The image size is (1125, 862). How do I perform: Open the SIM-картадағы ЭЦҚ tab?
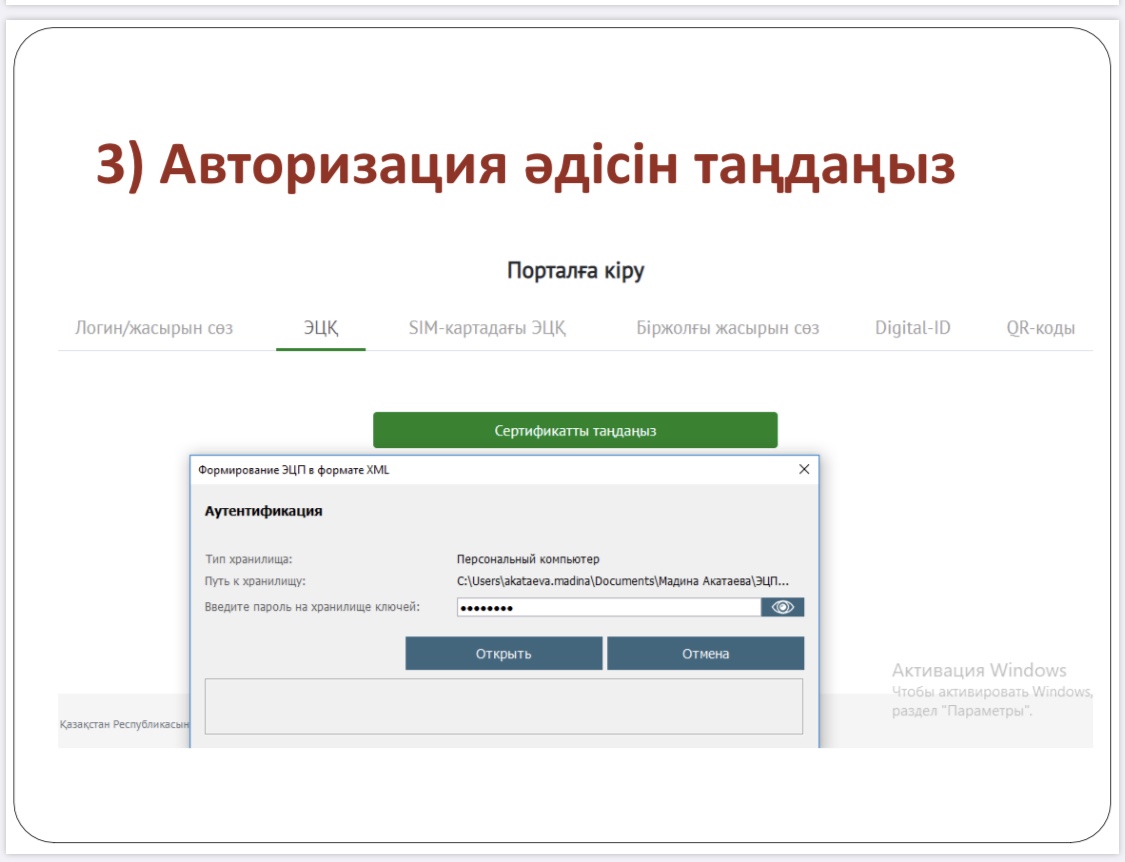coord(487,328)
